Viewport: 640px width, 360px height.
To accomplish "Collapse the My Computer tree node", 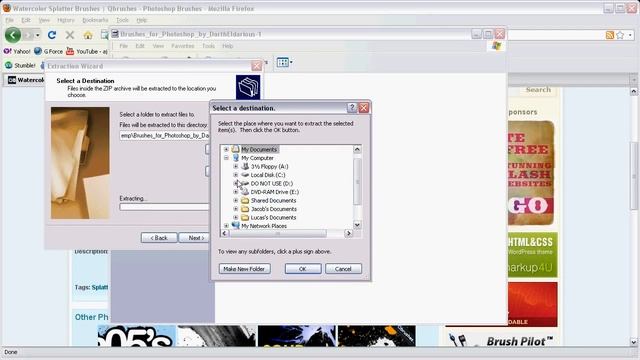I will point(226,158).
